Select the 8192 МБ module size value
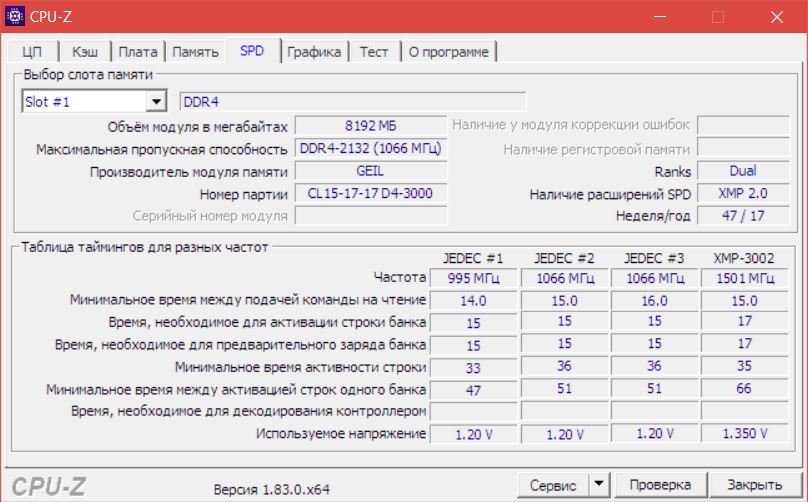The width and height of the screenshot is (808, 502). click(371, 126)
